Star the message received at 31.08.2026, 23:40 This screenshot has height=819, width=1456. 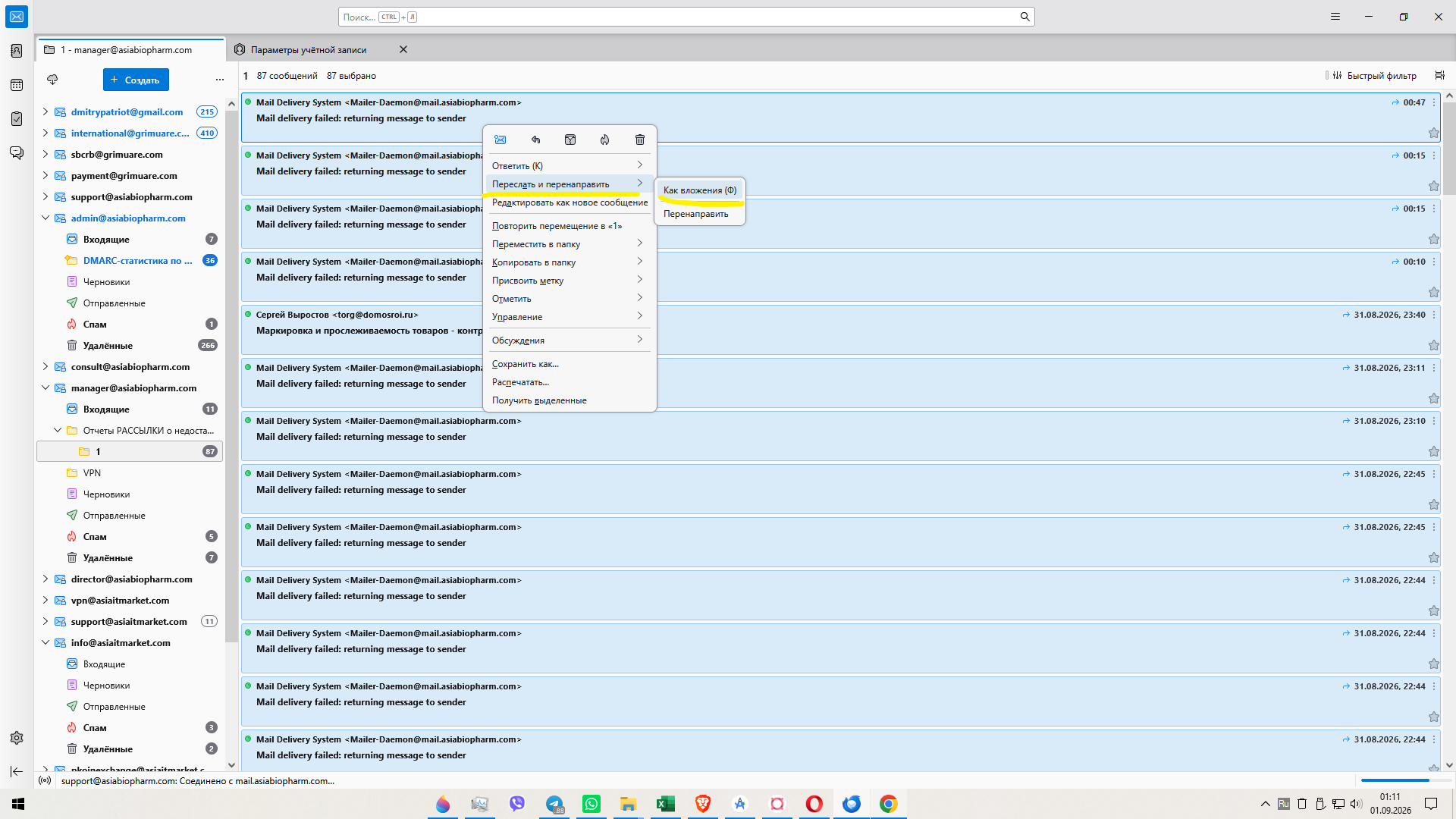click(1433, 345)
